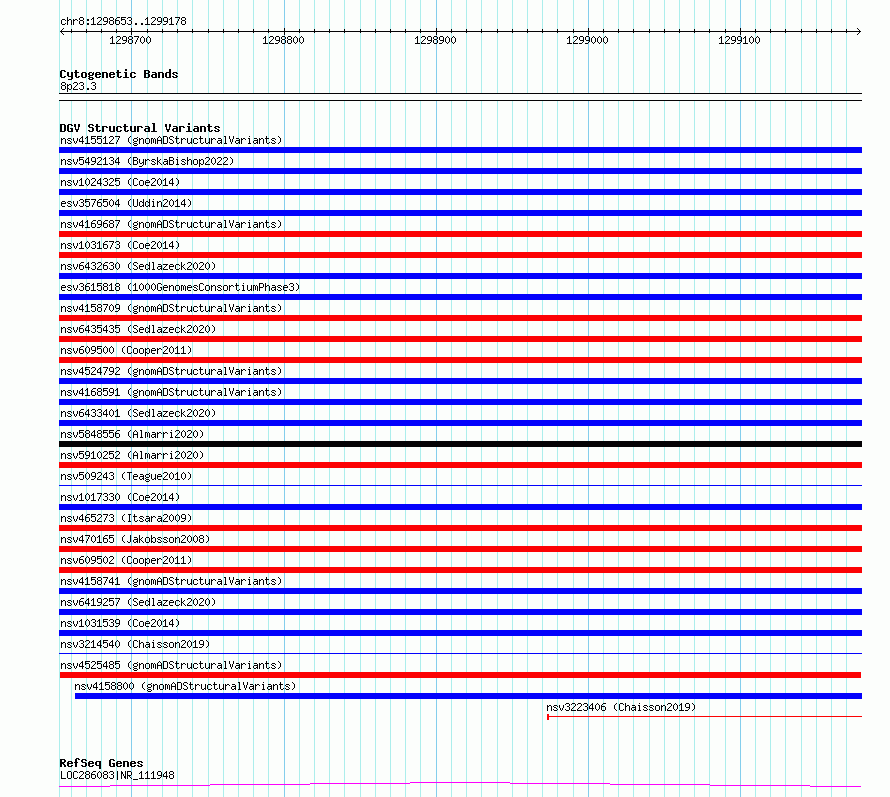
Task: Open variant nsv465273 Itsara2009 label
Action: [x=126, y=518]
